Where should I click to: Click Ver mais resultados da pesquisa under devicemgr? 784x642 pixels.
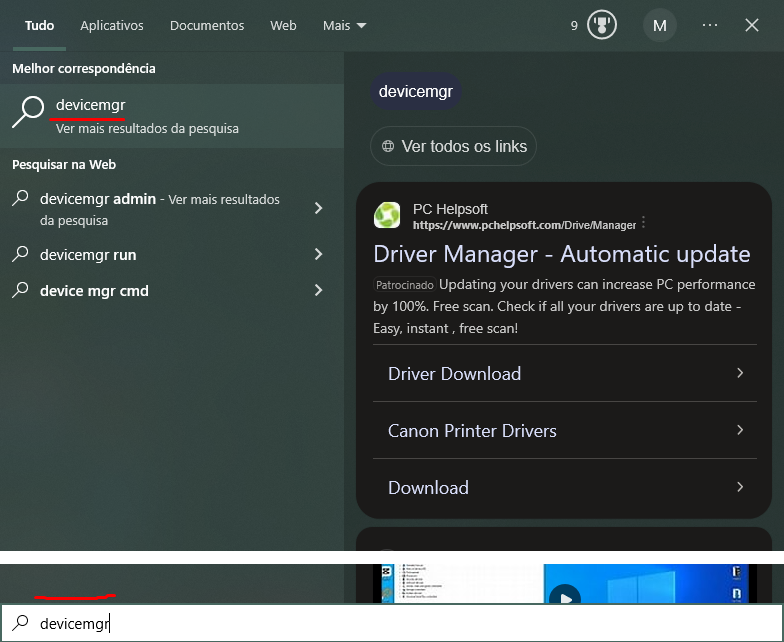click(x=147, y=128)
